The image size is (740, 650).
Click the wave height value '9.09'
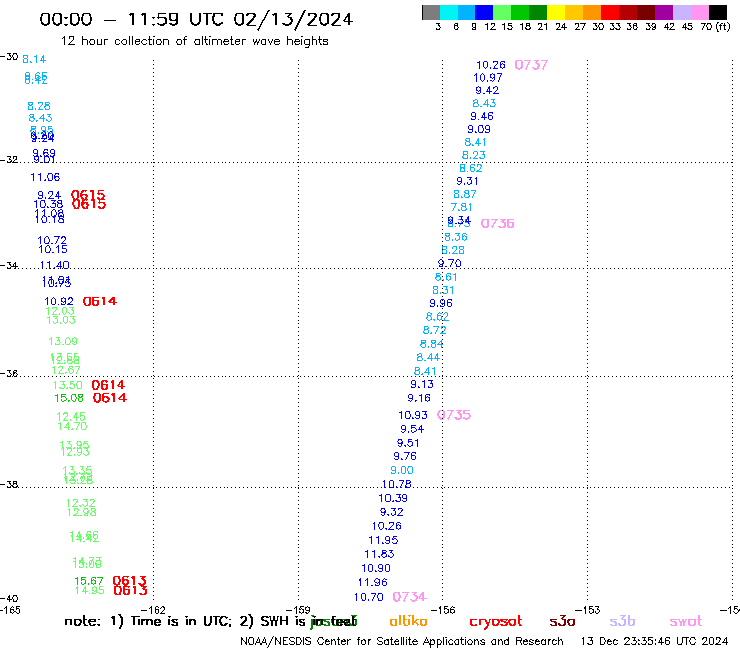click(x=479, y=129)
